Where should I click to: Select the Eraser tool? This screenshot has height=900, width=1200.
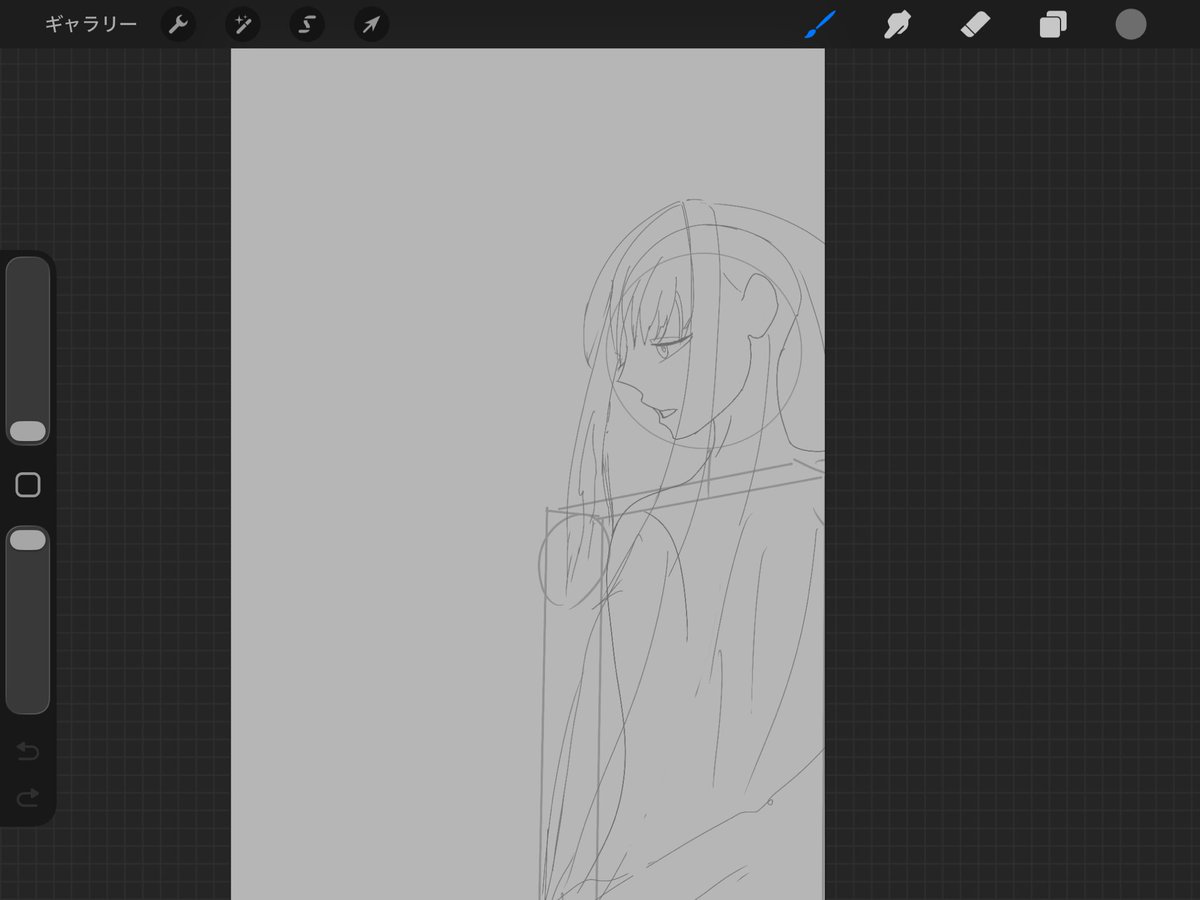975,24
